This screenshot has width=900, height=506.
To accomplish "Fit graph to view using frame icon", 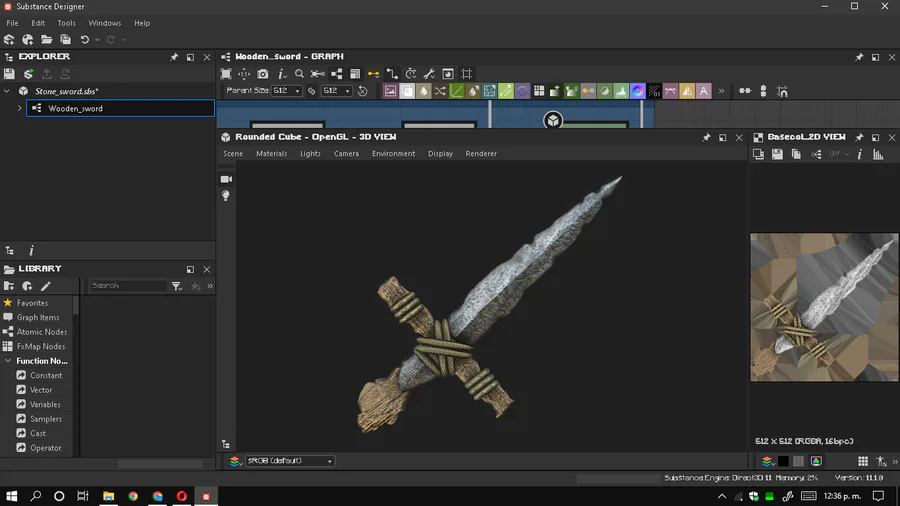I will [x=226, y=74].
